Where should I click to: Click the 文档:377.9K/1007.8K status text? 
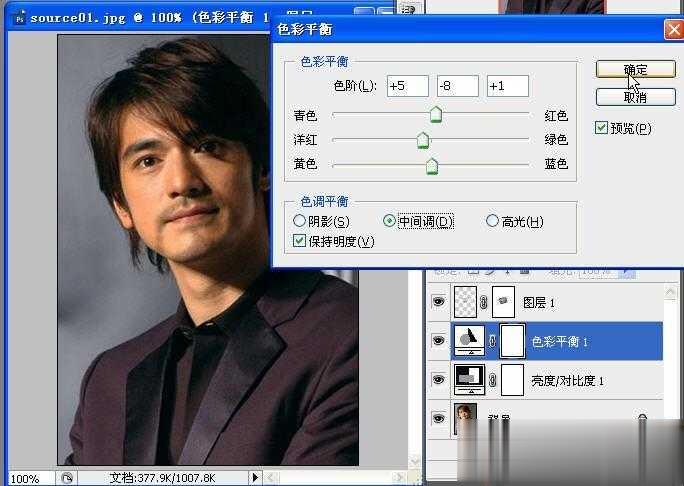[163, 478]
